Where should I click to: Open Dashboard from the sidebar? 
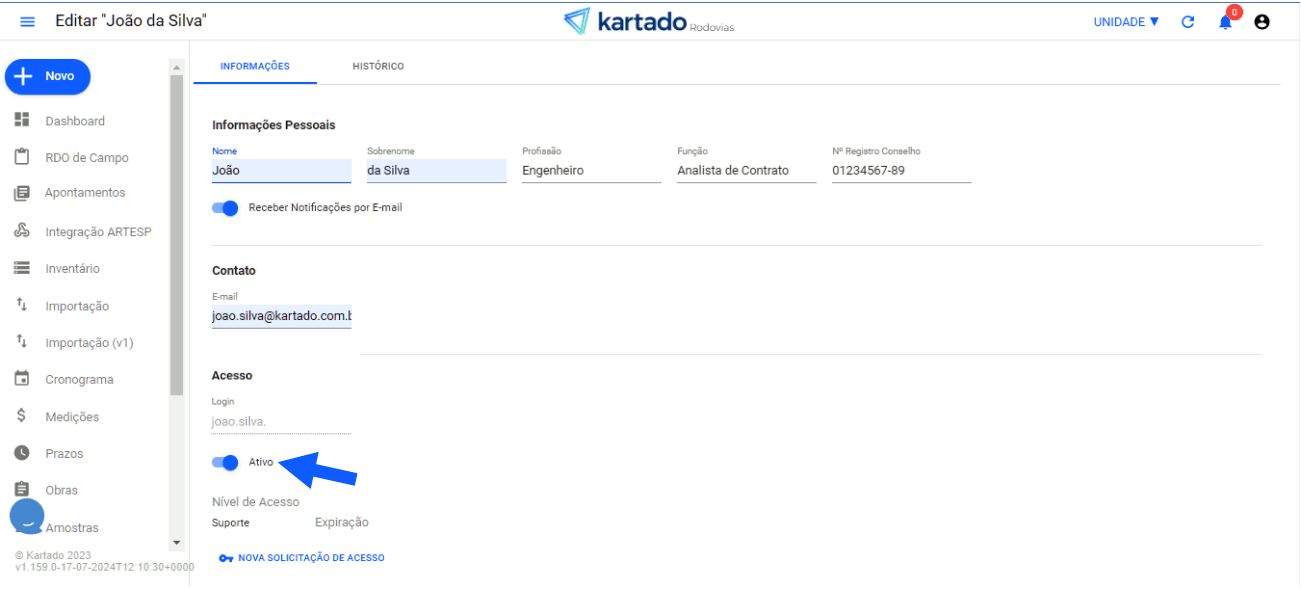click(x=74, y=121)
